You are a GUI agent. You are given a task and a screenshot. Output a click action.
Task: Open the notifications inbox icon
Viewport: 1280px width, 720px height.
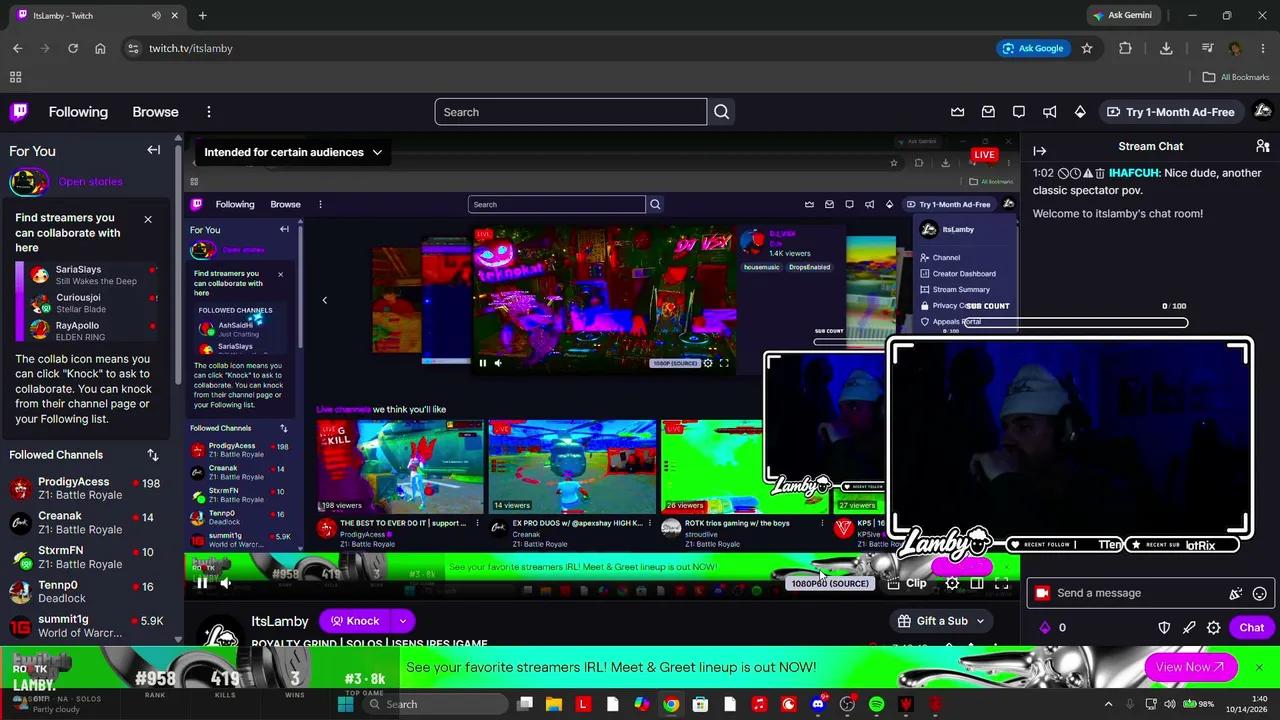tap(988, 112)
